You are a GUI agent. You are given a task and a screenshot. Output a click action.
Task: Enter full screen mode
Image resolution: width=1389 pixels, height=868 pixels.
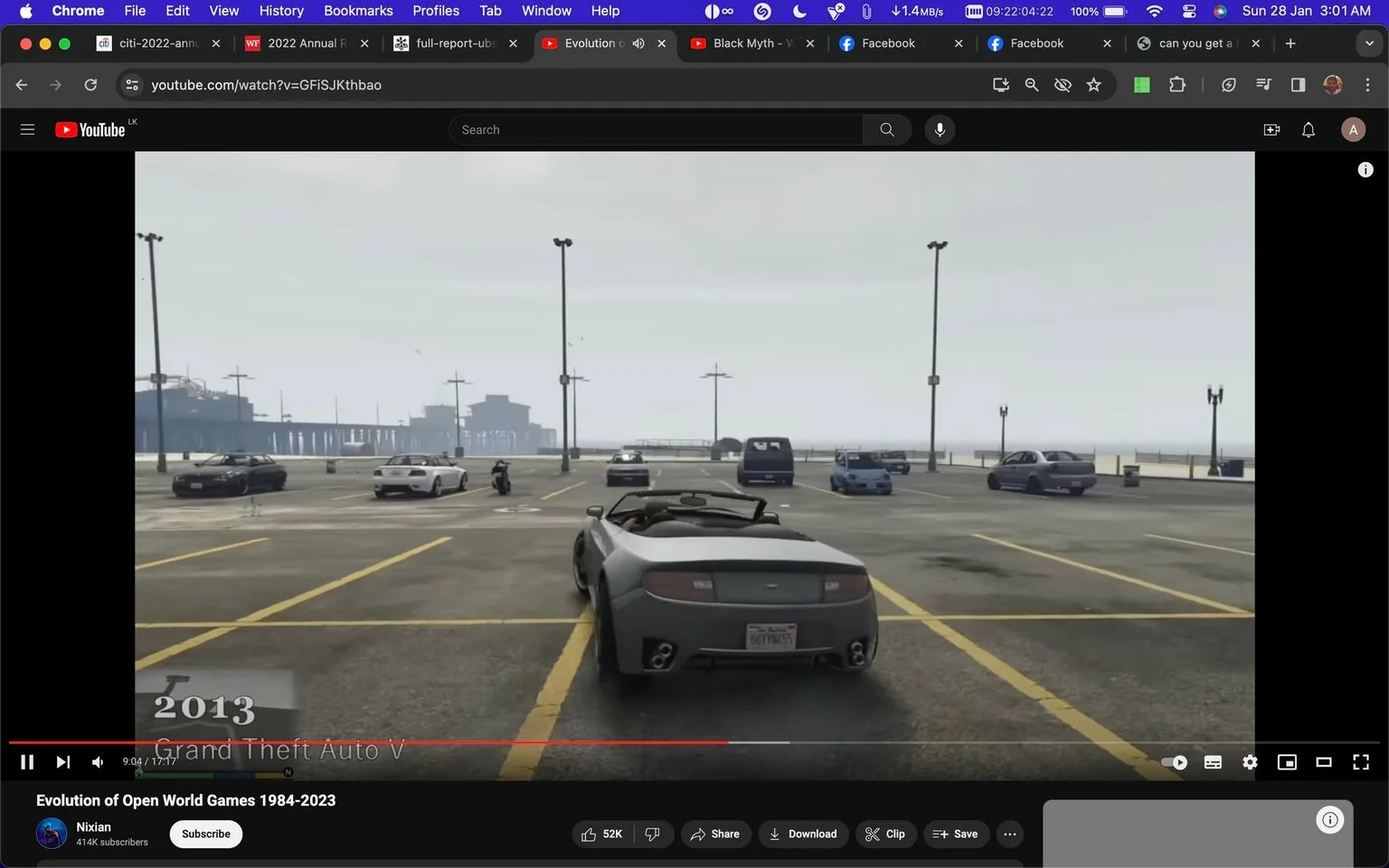(x=1361, y=762)
